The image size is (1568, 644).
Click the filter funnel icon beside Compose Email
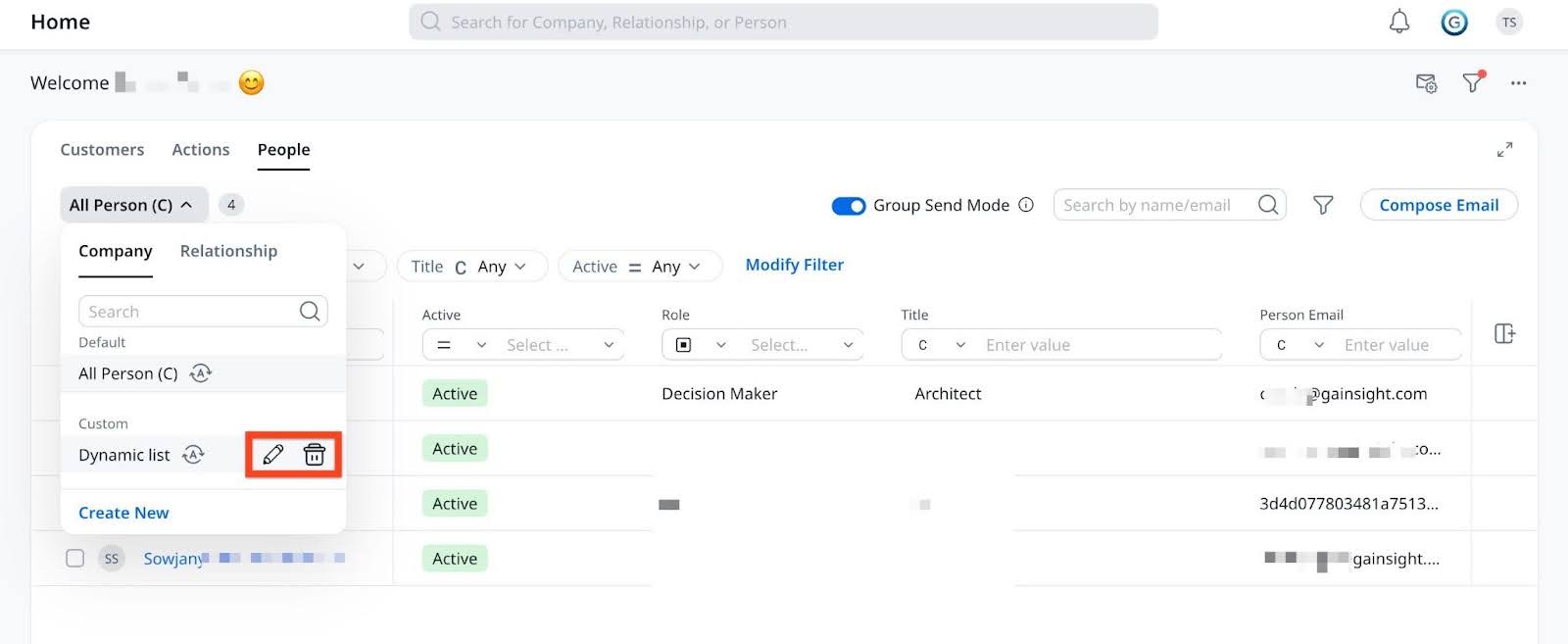(1322, 205)
